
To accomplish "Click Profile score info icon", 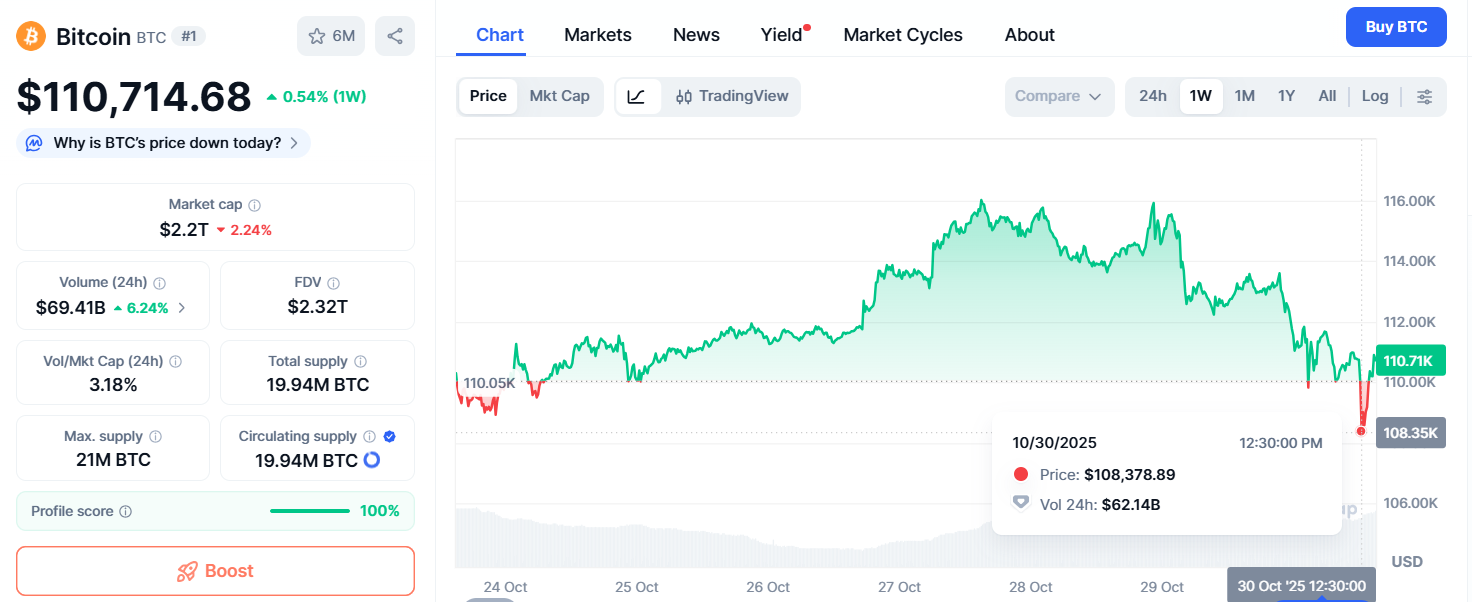I will (125, 511).
